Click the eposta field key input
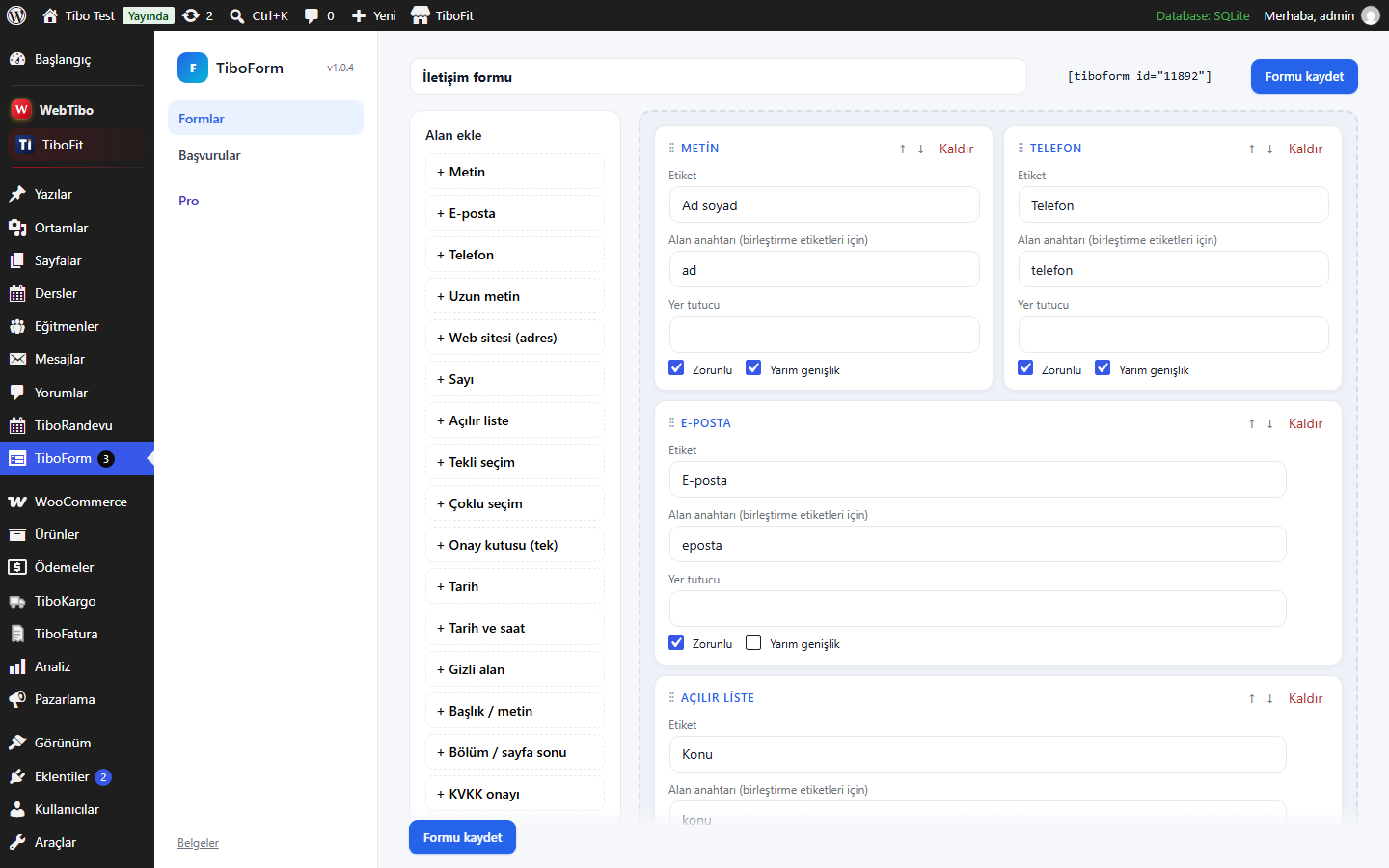The image size is (1389, 868). 977,544
